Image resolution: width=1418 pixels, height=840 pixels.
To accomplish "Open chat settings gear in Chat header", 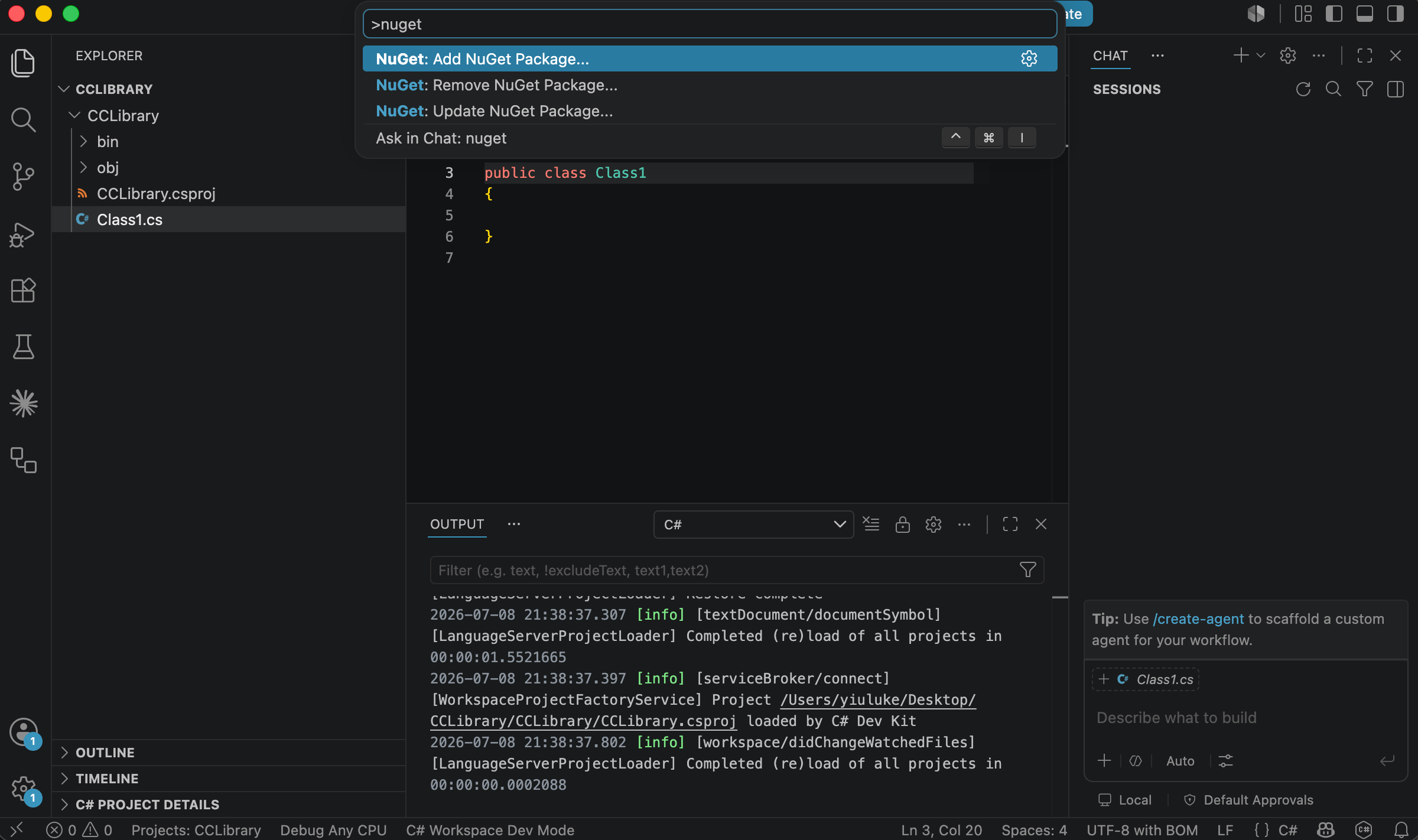I will click(1288, 56).
